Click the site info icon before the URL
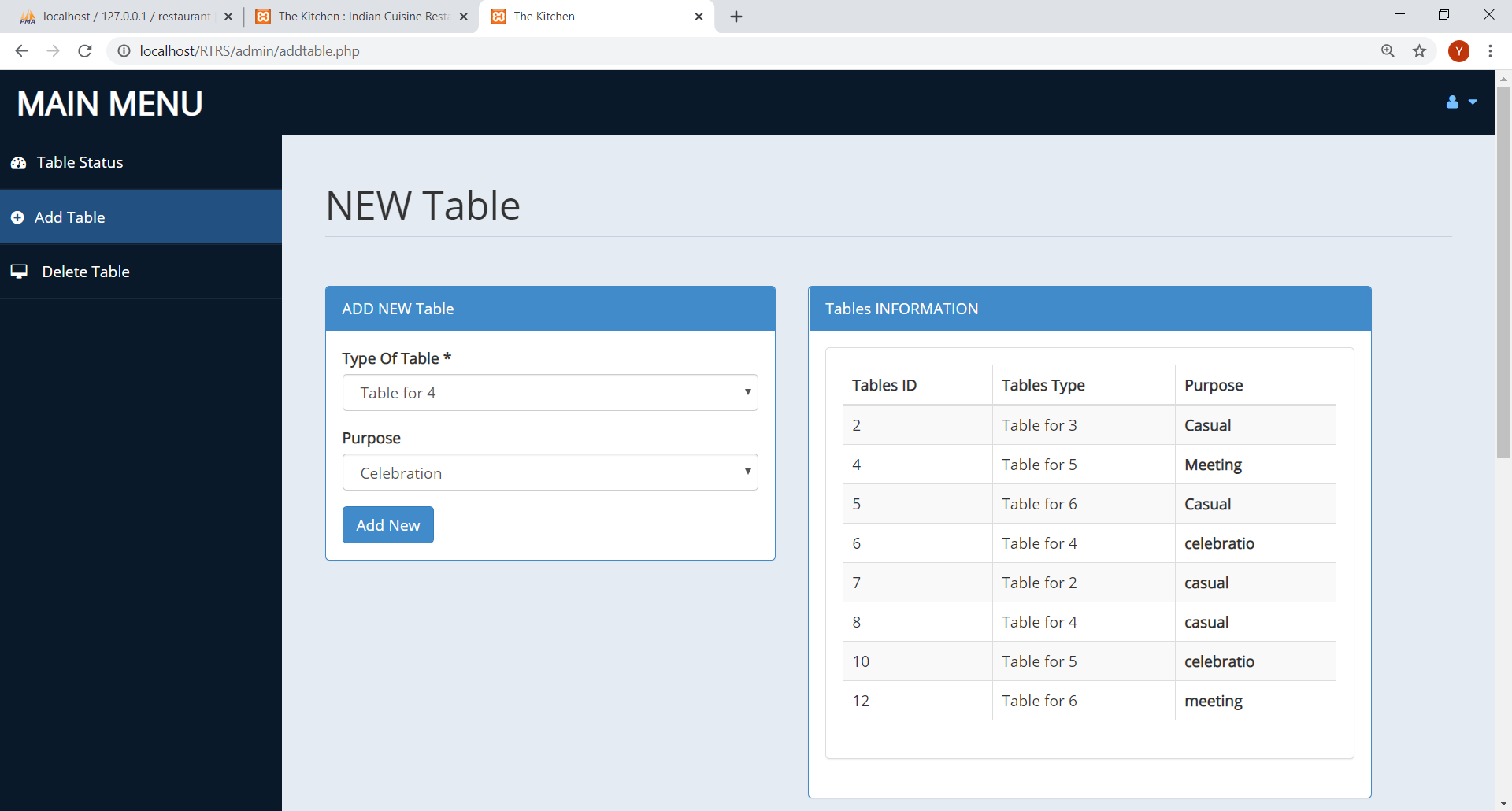Screen dimensions: 1512x811 [x=123, y=50]
